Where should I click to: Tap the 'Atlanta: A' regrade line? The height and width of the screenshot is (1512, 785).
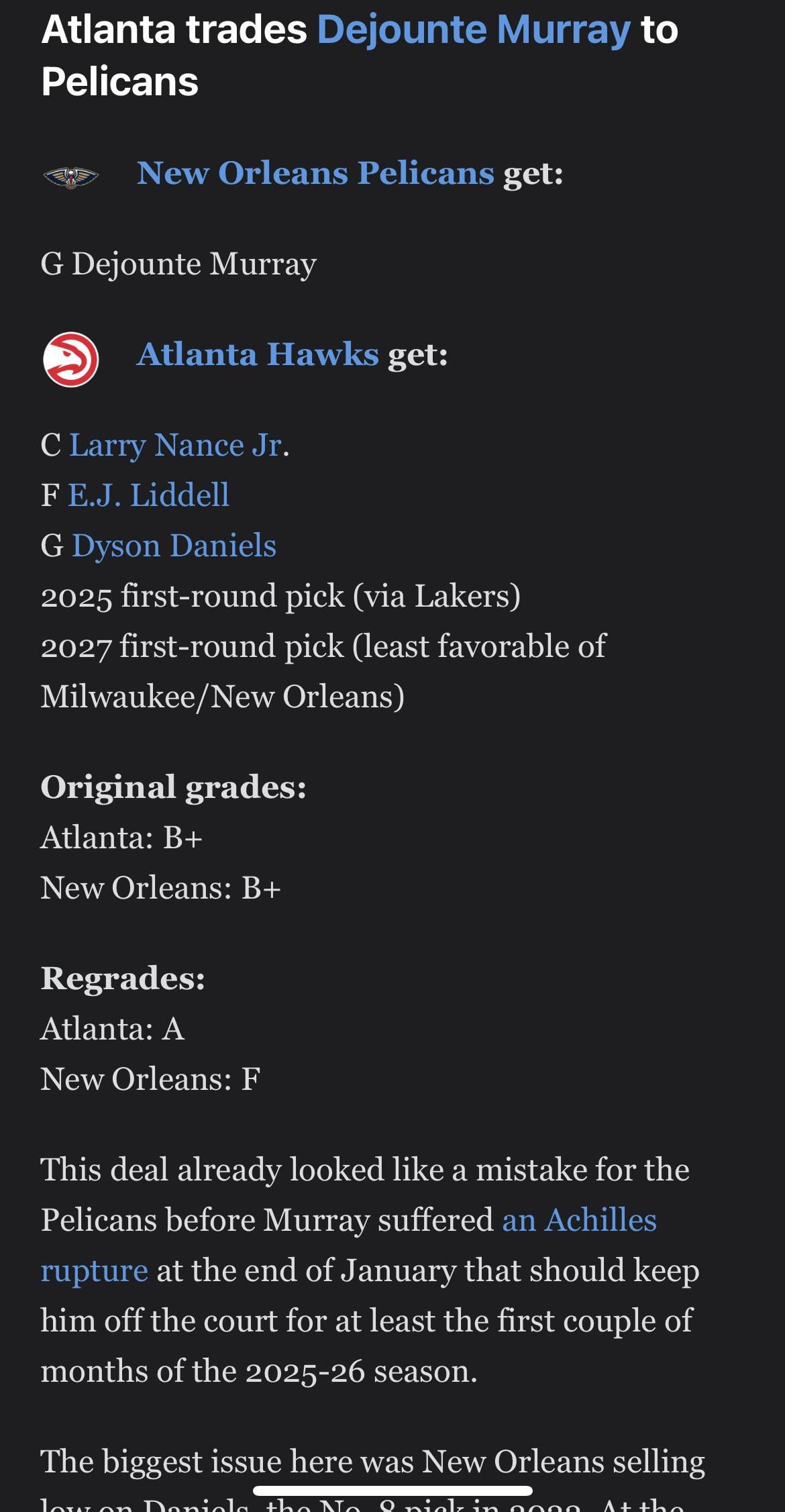point(112,1028)
